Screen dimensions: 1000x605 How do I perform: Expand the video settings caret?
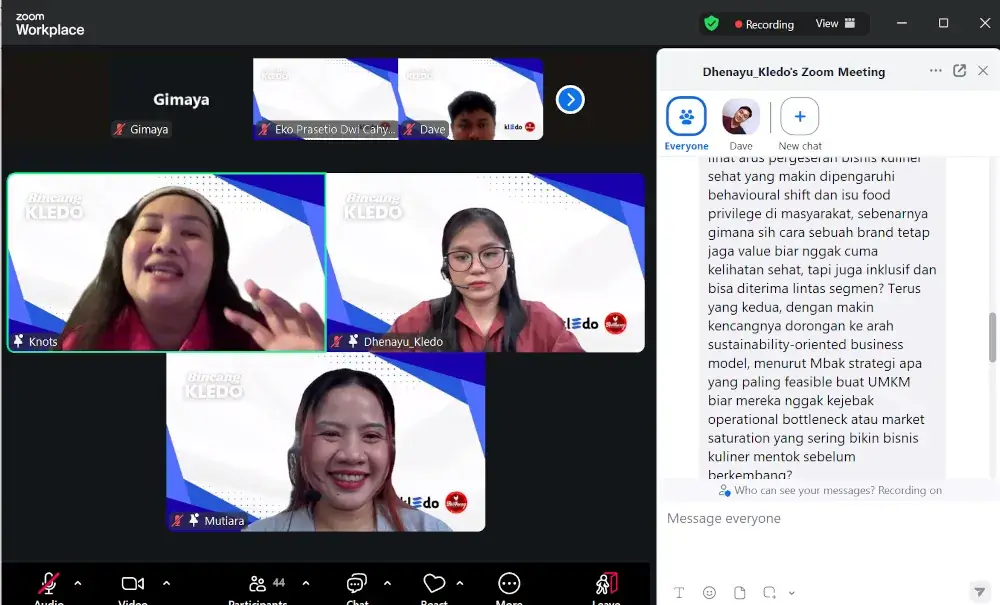click(x=166, y=583)
